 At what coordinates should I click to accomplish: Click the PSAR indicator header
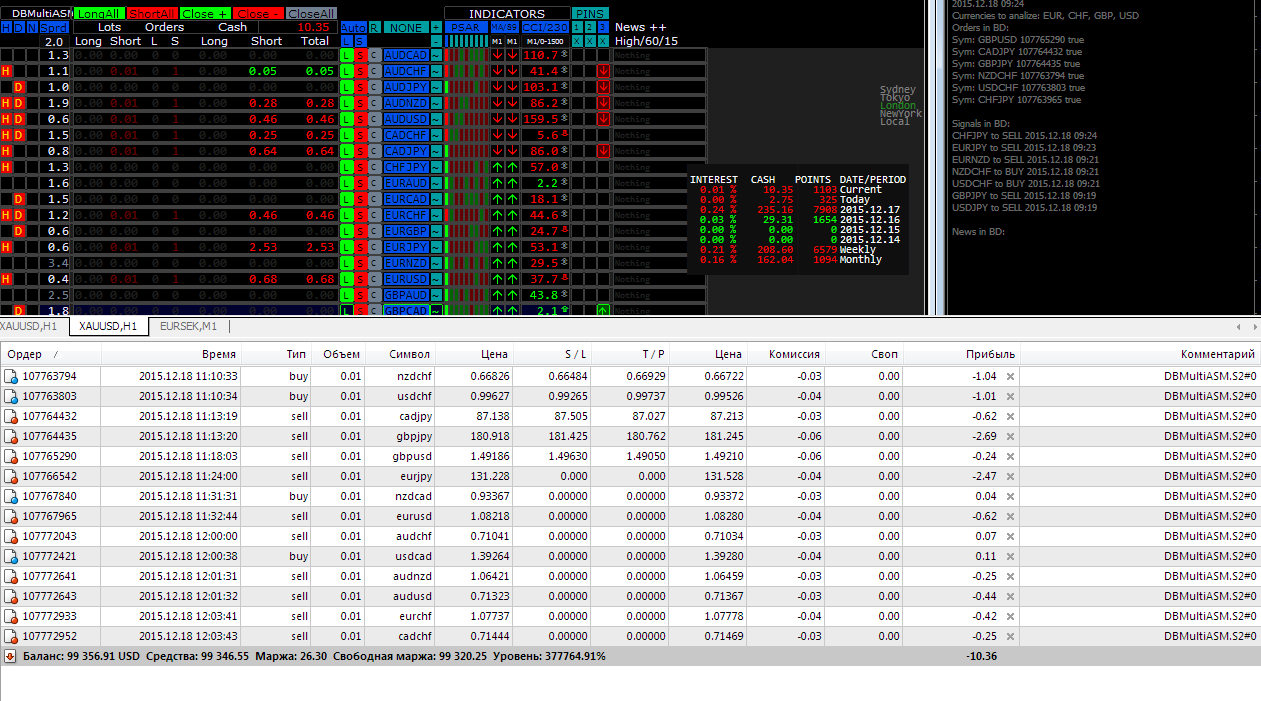466,27
